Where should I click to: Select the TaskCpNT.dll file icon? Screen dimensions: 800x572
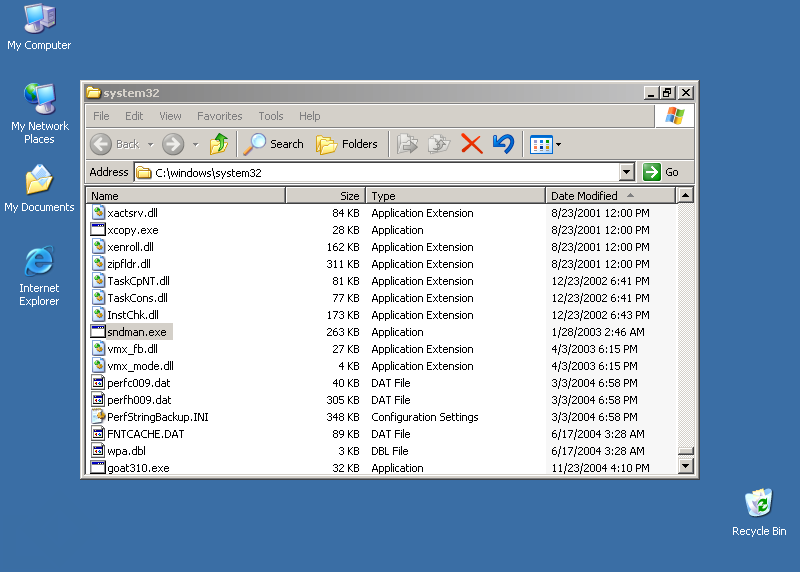coord(98,280)
